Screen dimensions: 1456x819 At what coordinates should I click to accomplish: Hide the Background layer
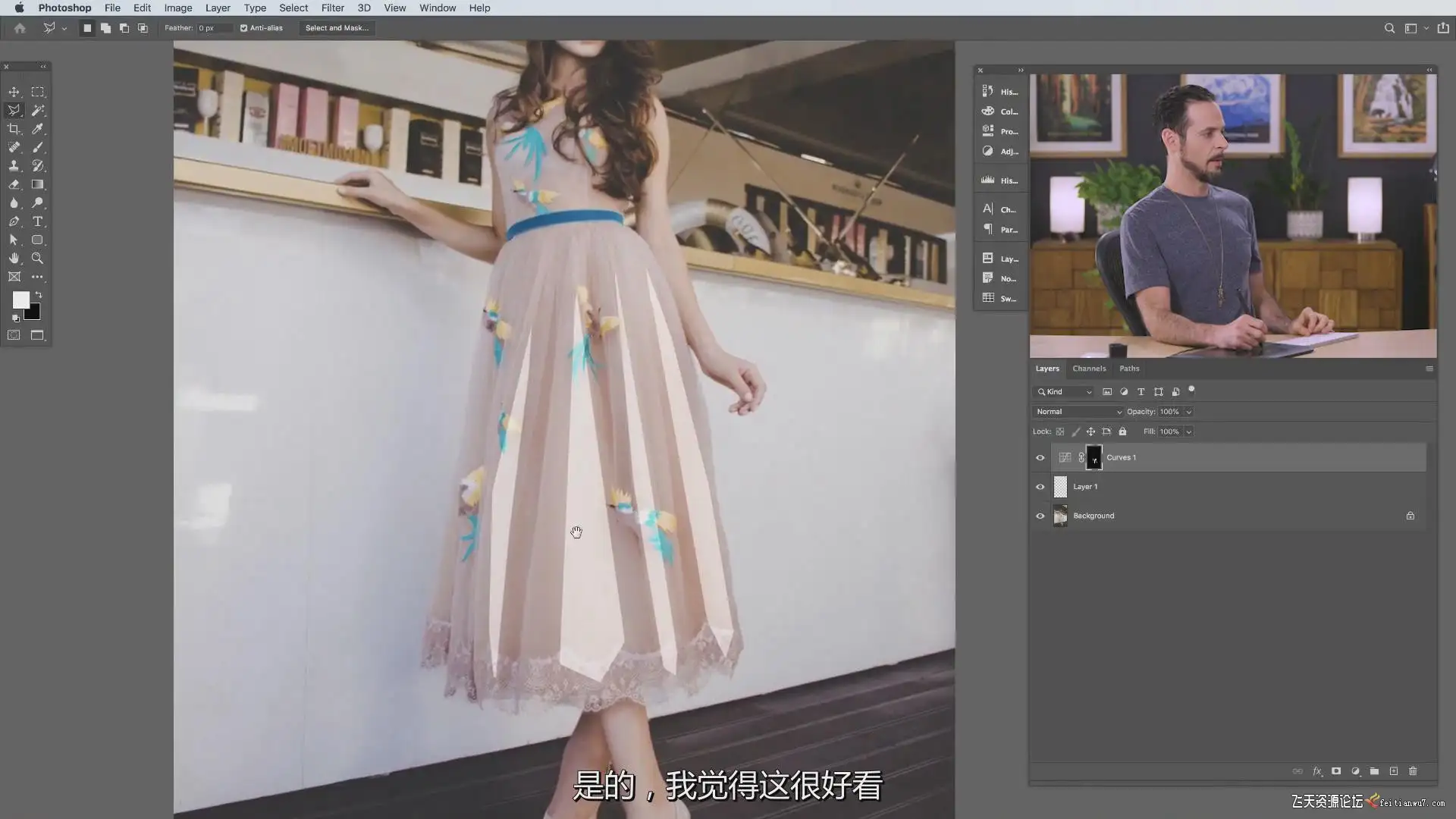[x=1040, y=516]
